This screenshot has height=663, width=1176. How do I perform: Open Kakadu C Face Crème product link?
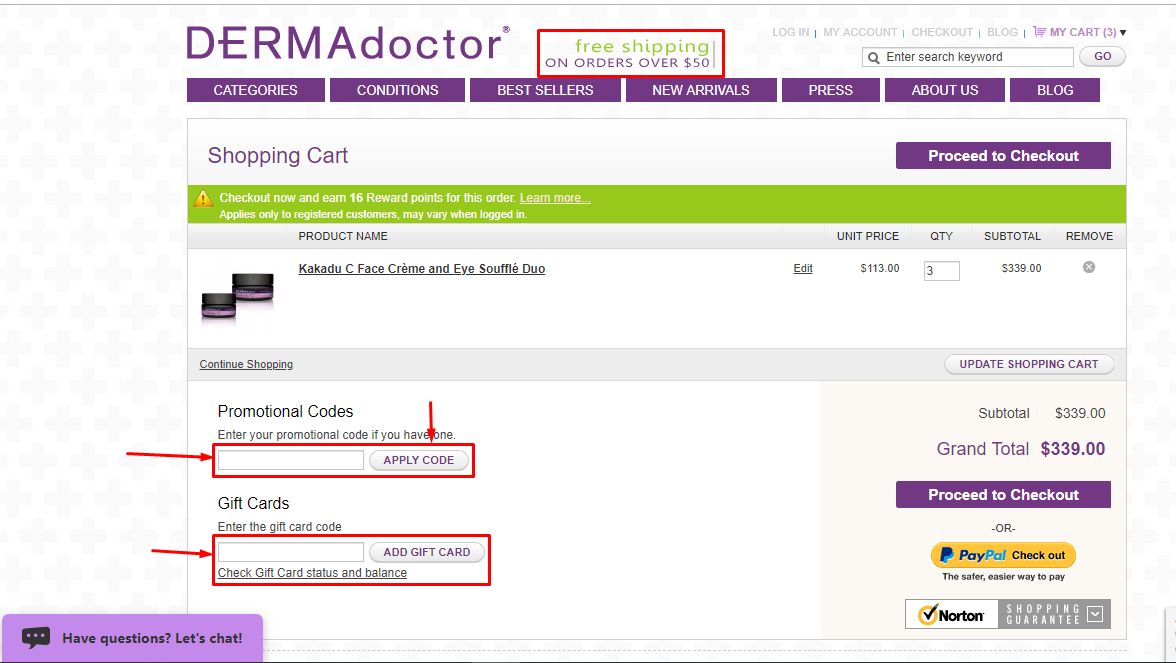422,268
